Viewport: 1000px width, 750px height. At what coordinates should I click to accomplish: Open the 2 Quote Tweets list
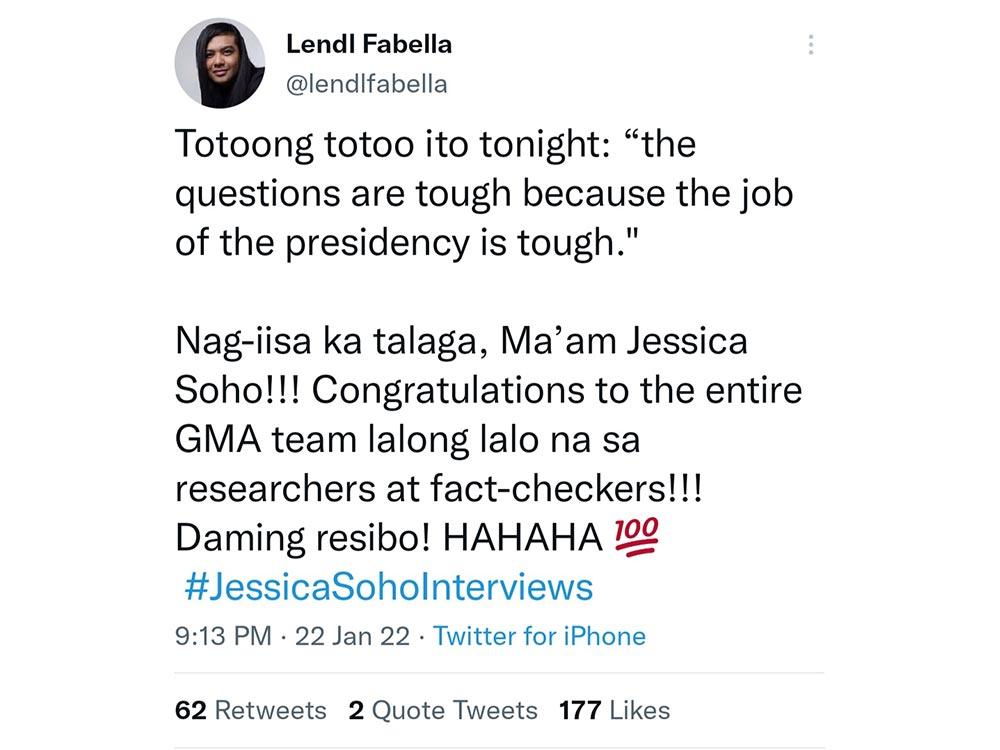tap(441, 710)
